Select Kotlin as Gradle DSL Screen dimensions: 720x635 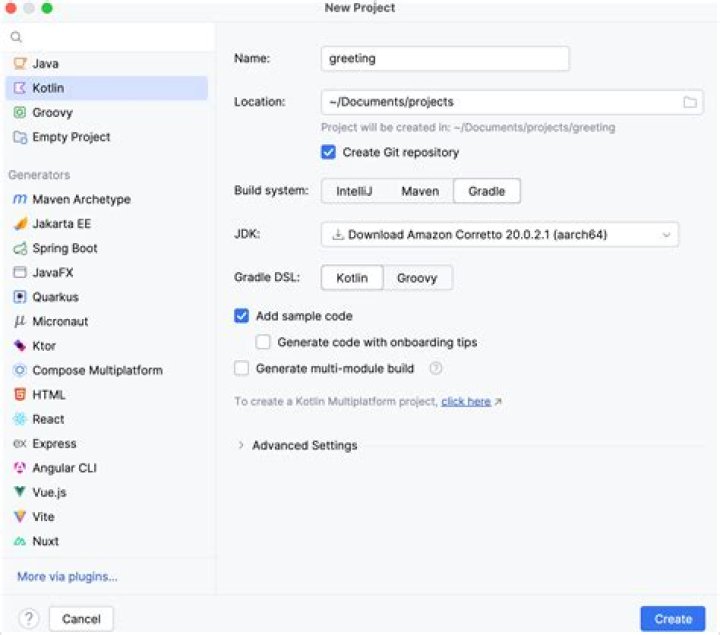352,278
